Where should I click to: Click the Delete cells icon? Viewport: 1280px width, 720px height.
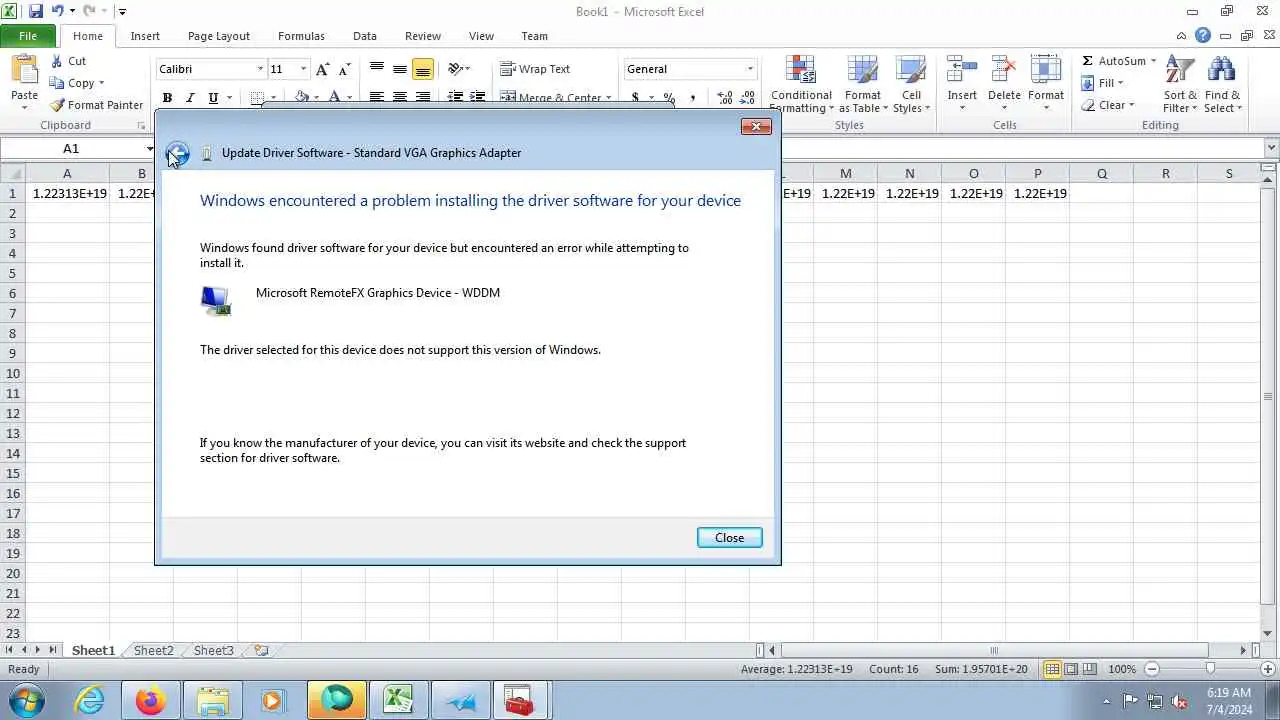(x=1004, y=69)
